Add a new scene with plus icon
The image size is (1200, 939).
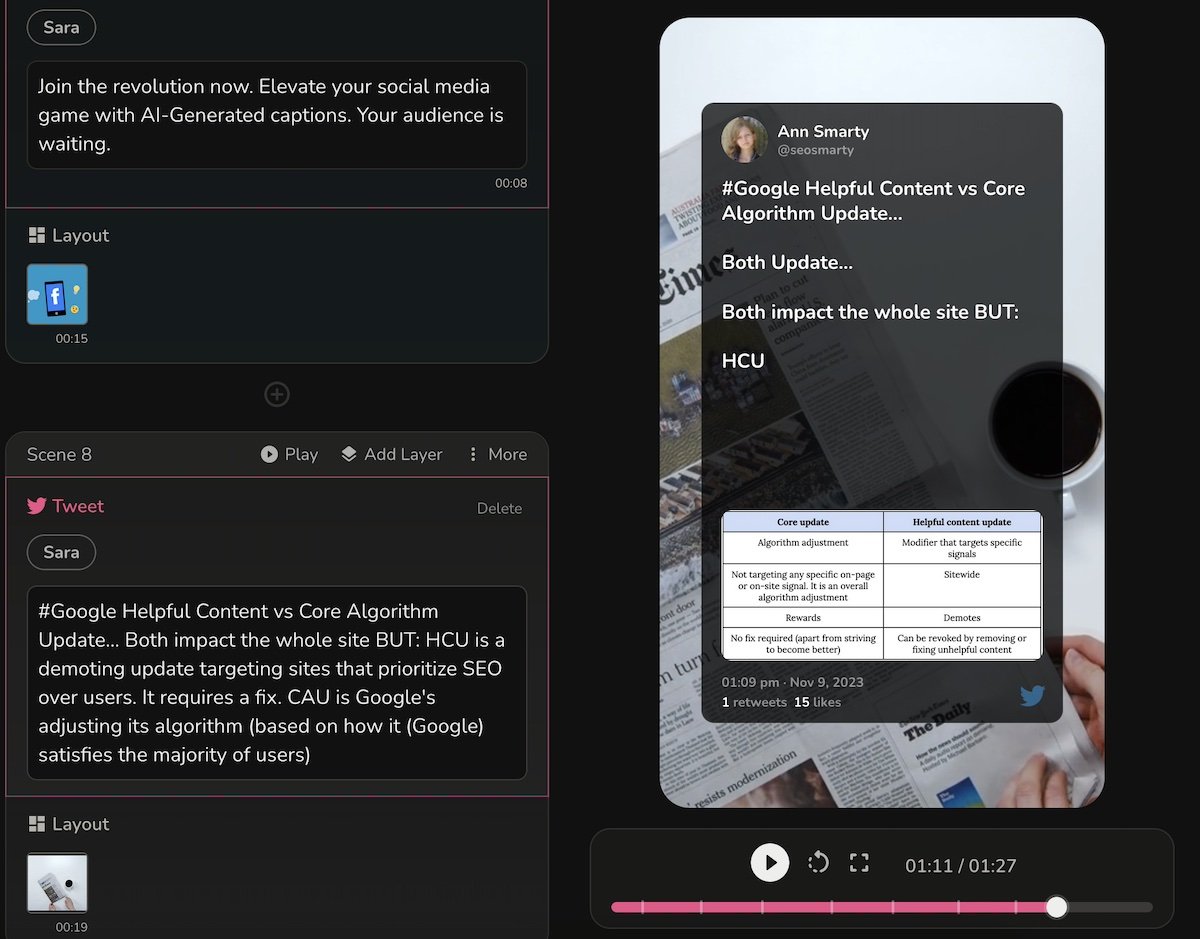click(x=277, y=394)
